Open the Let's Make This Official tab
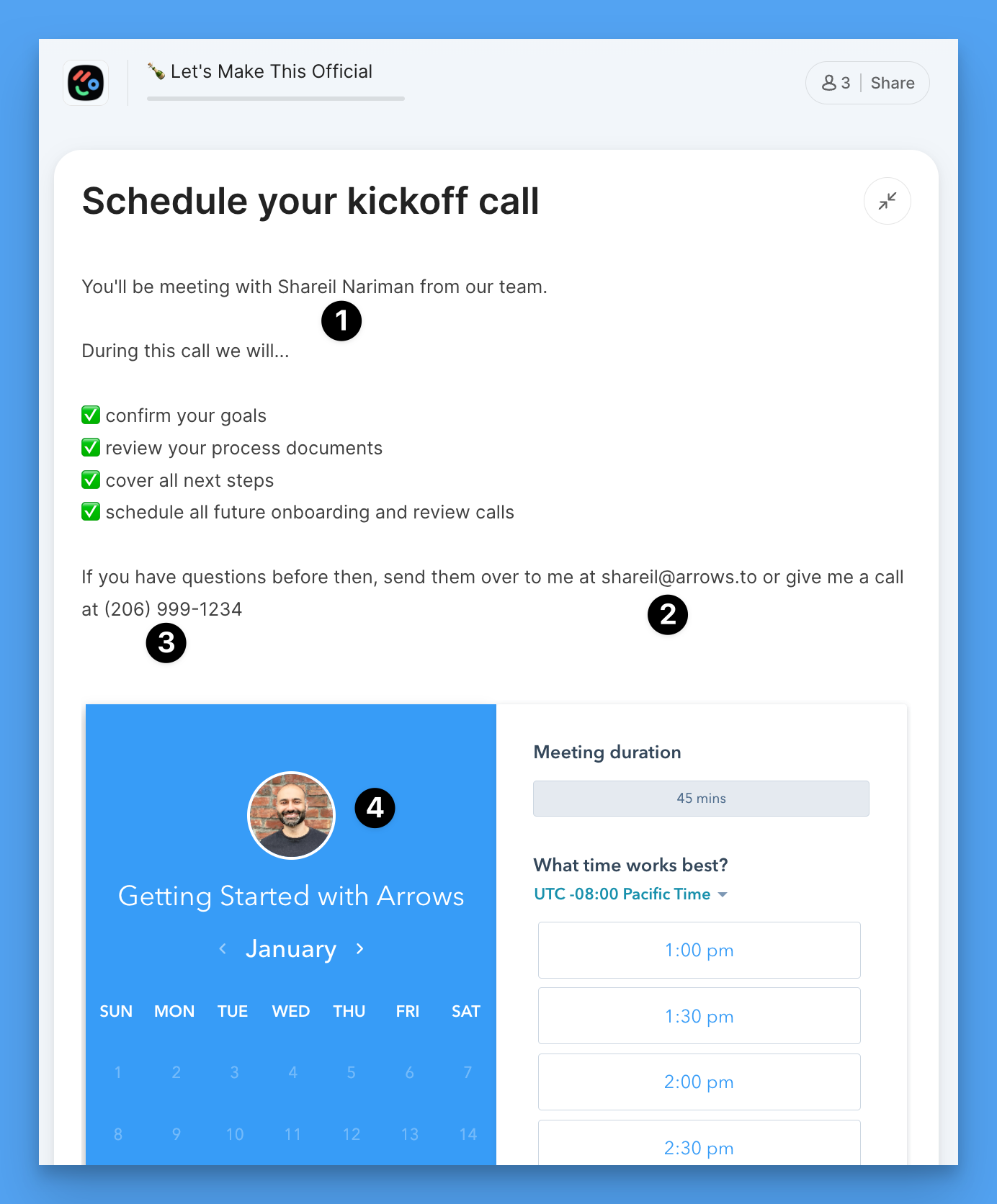The height and width of the screenshot is (1204, 997). click(x=271, y=71)
